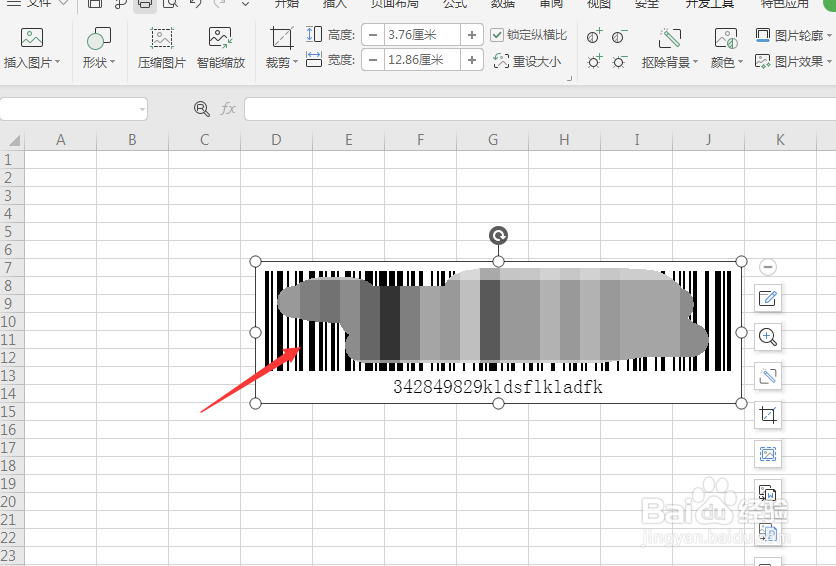Screen dimensions: 836x566
Task: Open the Developer Tools (开发工具) tab
Action: tap(710, 4)
